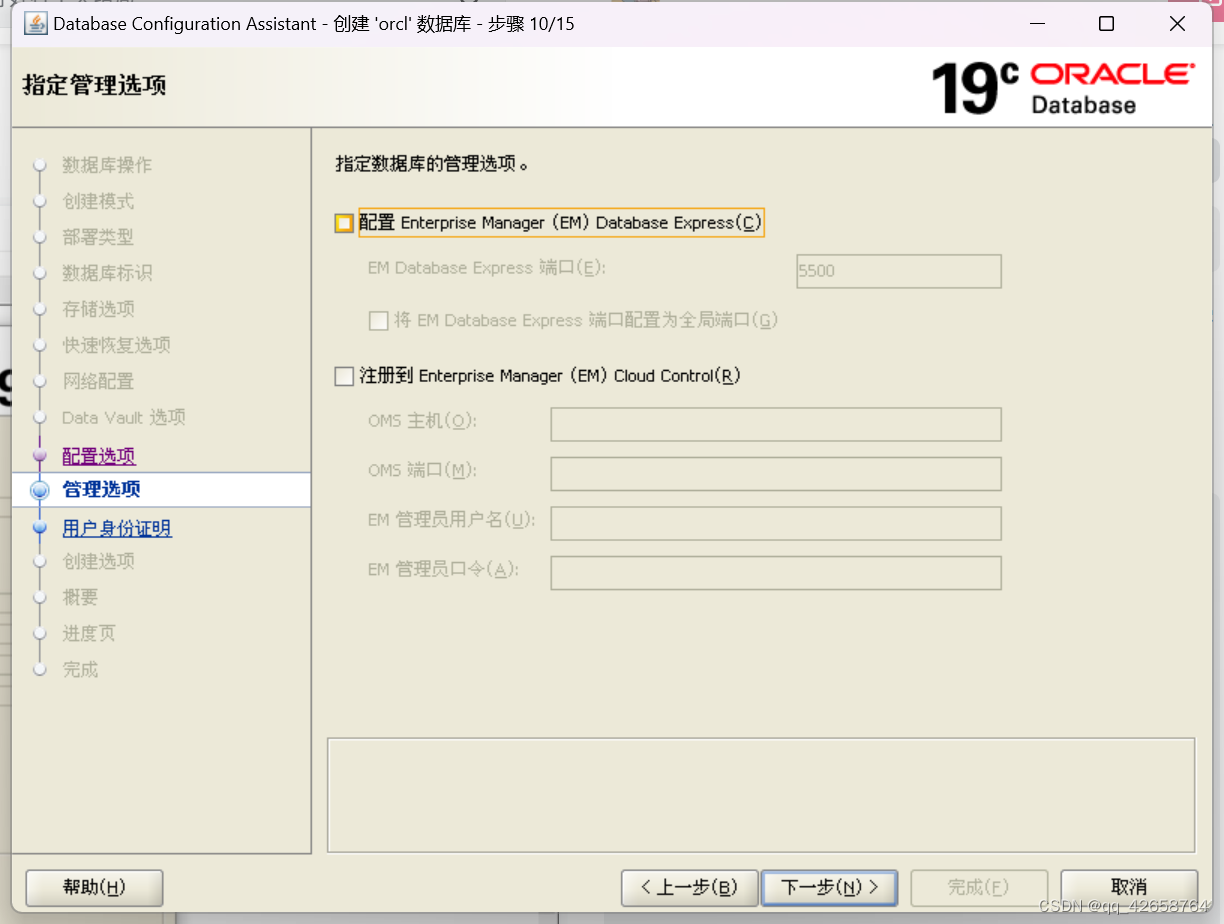Viewport: 1224px width, 924px height.
Task: Click the 完成(F) finish button
Action: tap(979, 887)
